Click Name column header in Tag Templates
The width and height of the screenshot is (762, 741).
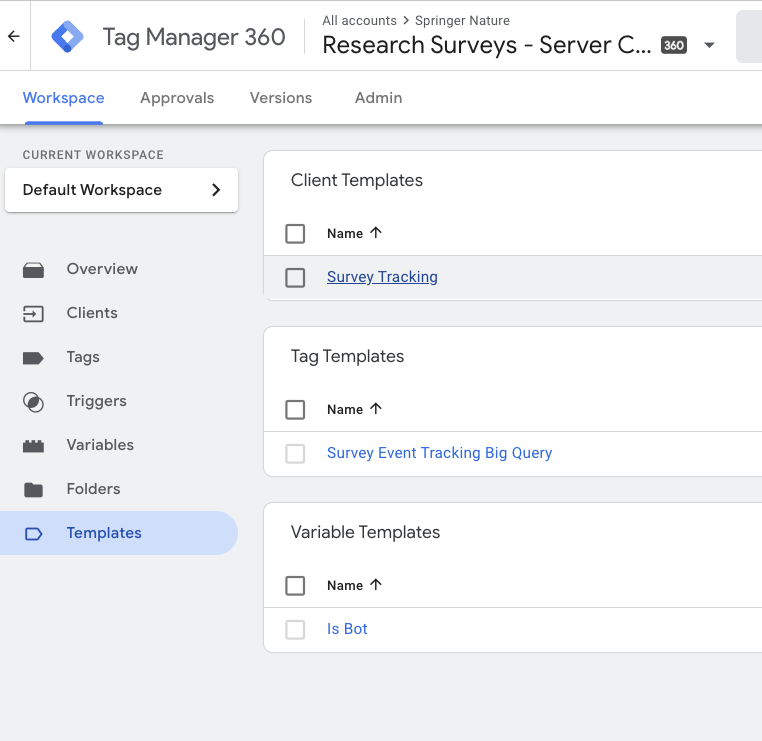(345, 410)
